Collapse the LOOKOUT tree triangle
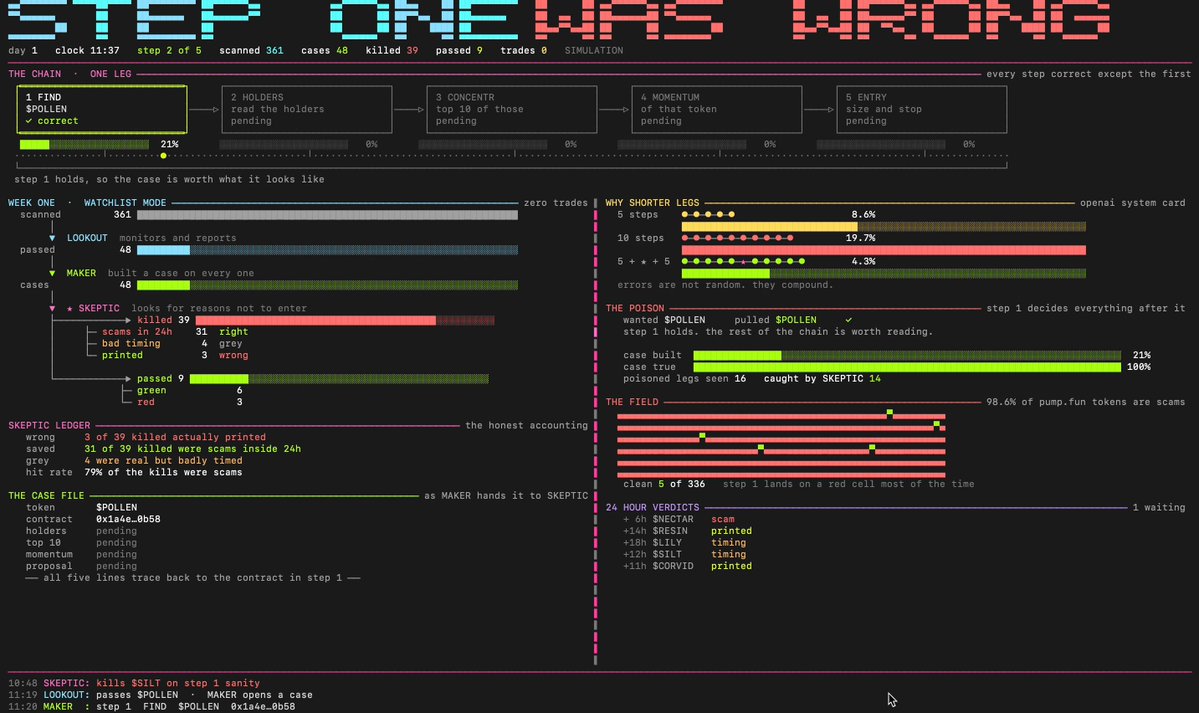The image size is (1199, 713). click(52, 238)
